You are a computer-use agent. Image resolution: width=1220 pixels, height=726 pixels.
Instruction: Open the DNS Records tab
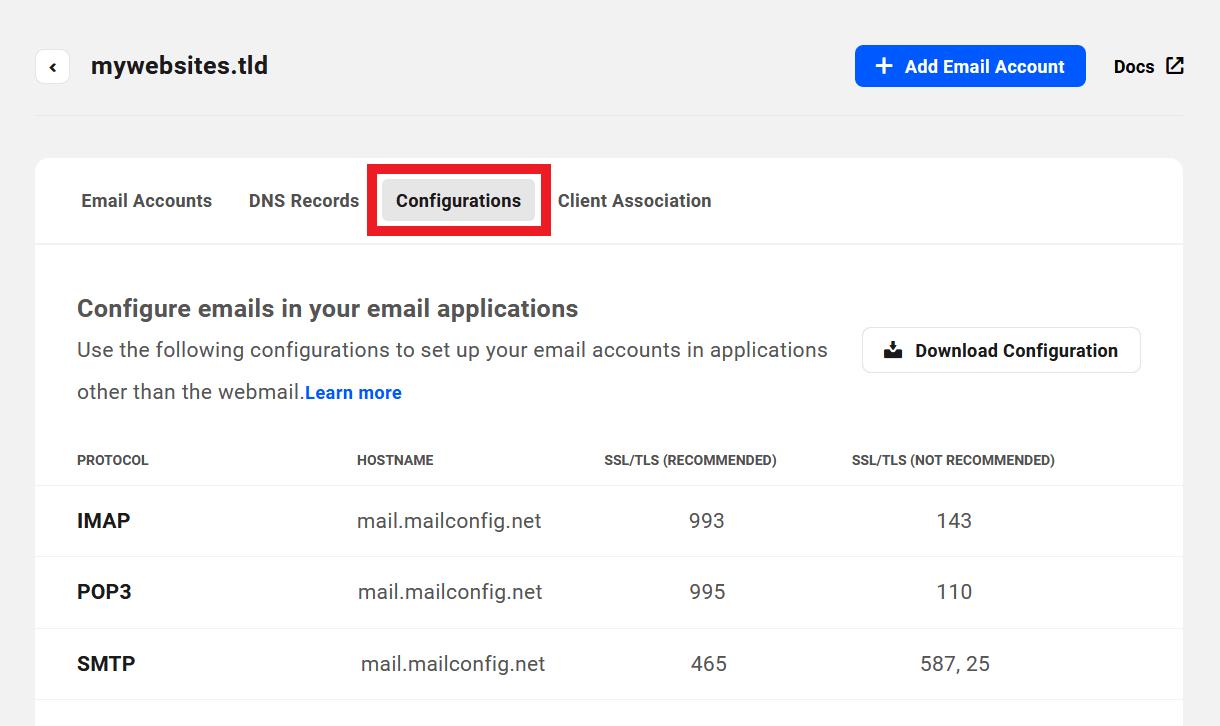pyautogui.click(x=303, y=200)
